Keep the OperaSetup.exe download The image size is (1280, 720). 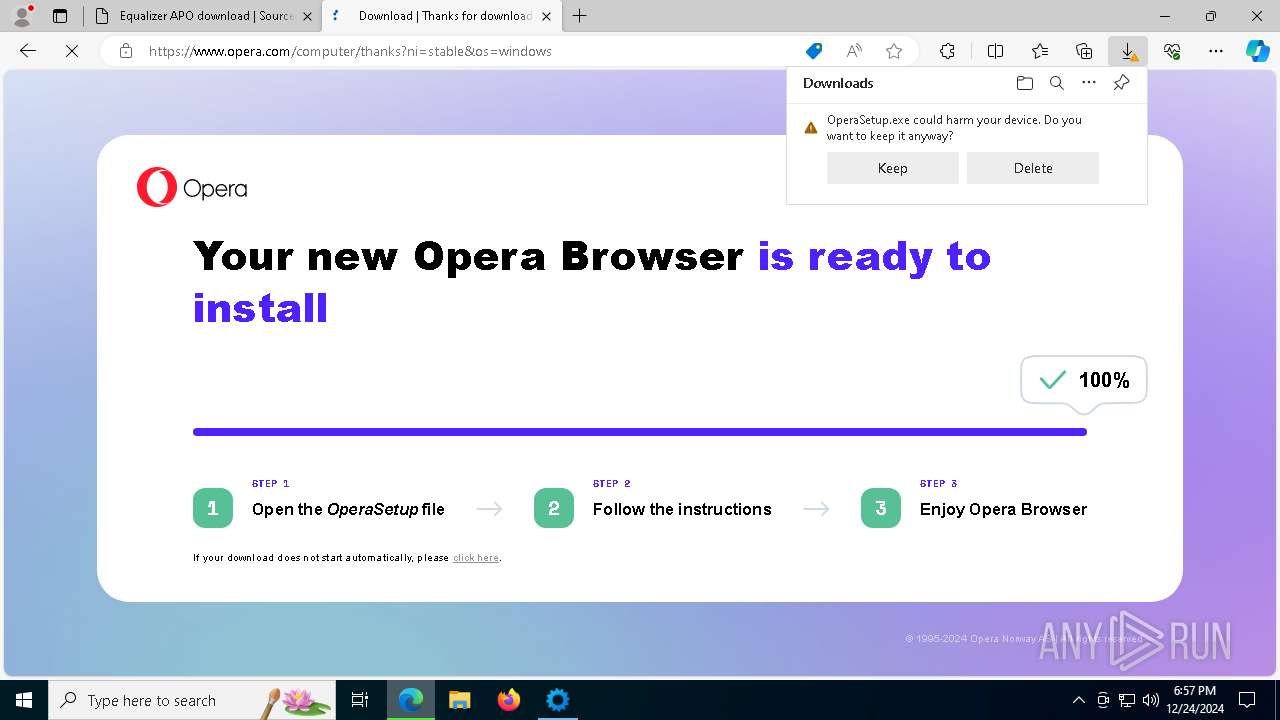pyautogui.click(x=892, y=168)
